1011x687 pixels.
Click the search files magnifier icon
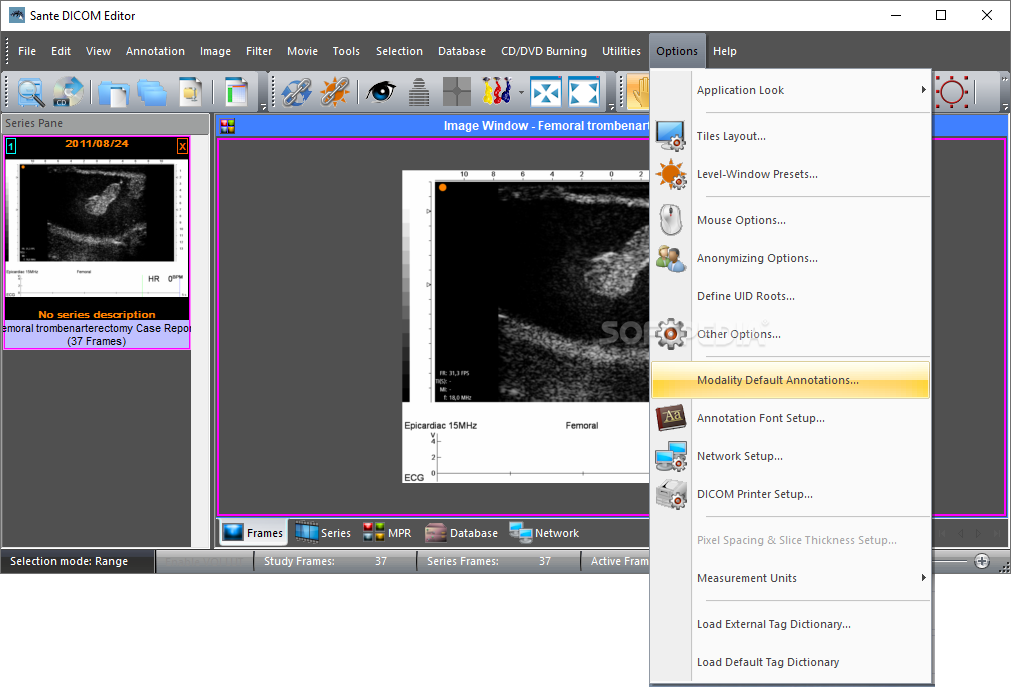30,92
